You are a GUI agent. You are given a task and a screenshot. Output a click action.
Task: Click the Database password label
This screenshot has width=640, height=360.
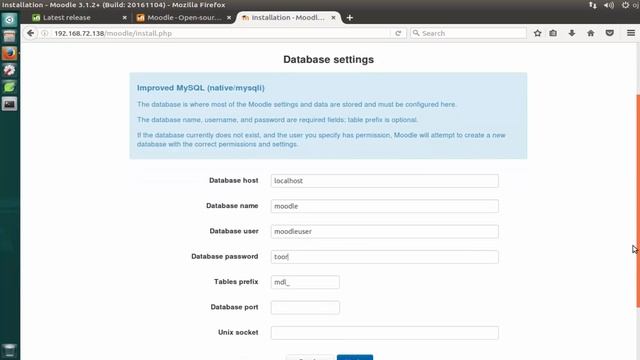[x=224, y=256]
